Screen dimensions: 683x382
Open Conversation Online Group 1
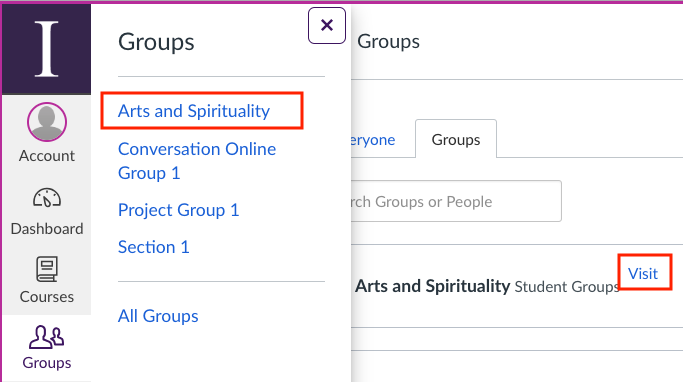[197, 161]
